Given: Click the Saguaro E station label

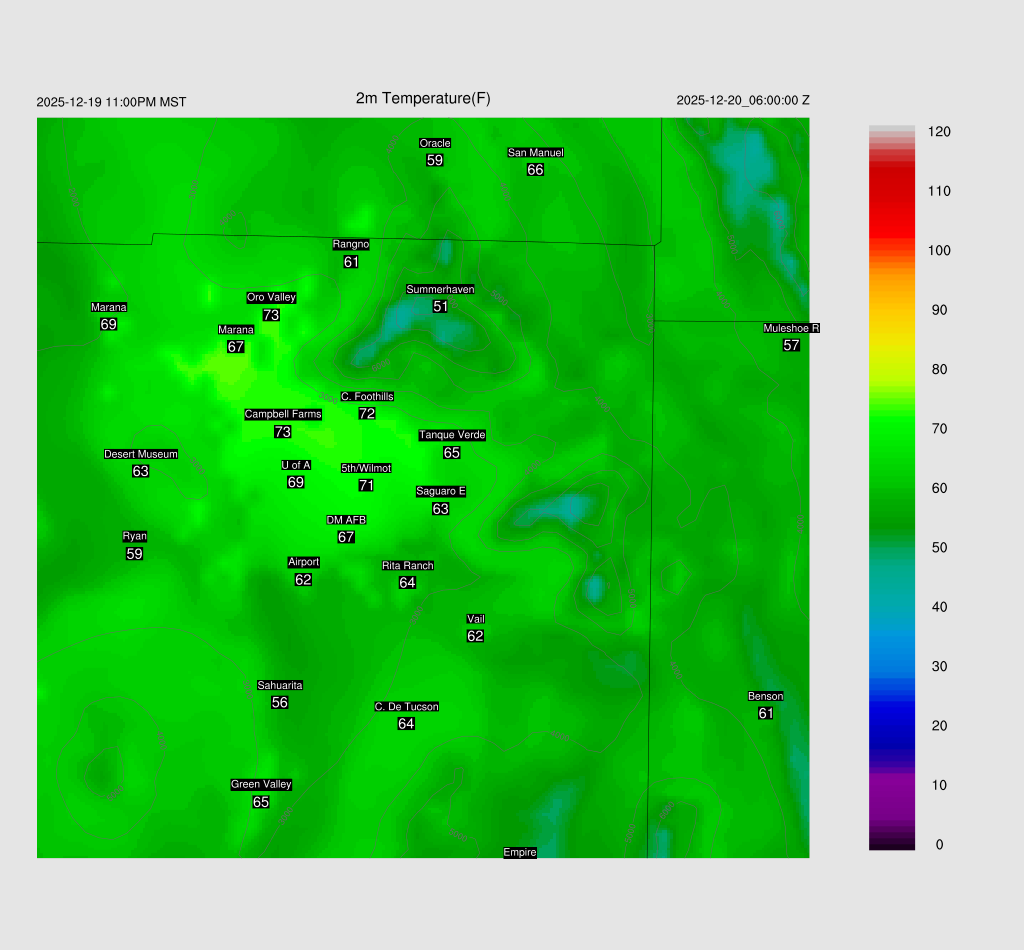Looking at the screenshot, I should click(x=441, y=491).
